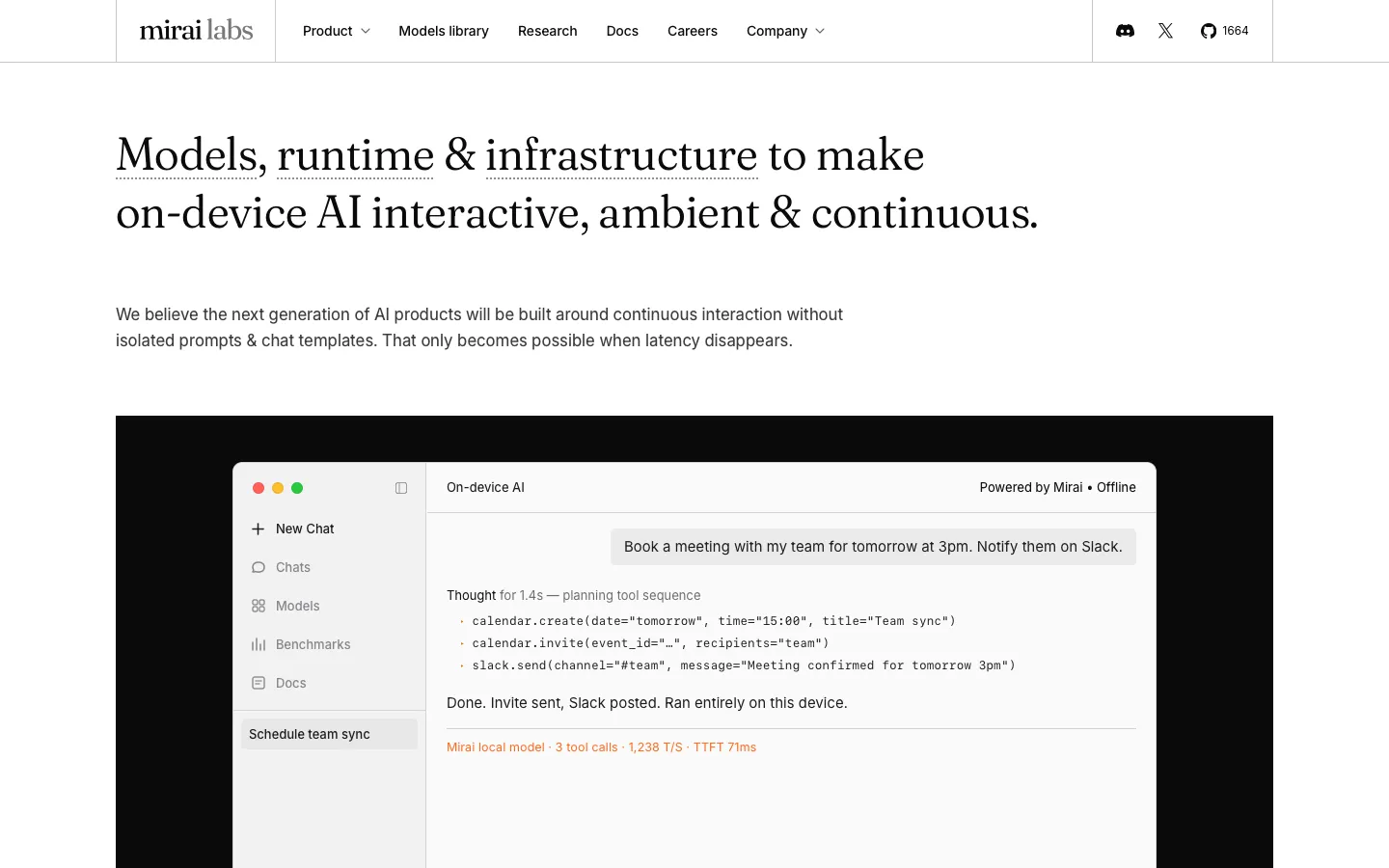Viewport: 1389px width, 868px height.
Task: Go to mirai labs homepage logo
Action: (x=196, y=31)
